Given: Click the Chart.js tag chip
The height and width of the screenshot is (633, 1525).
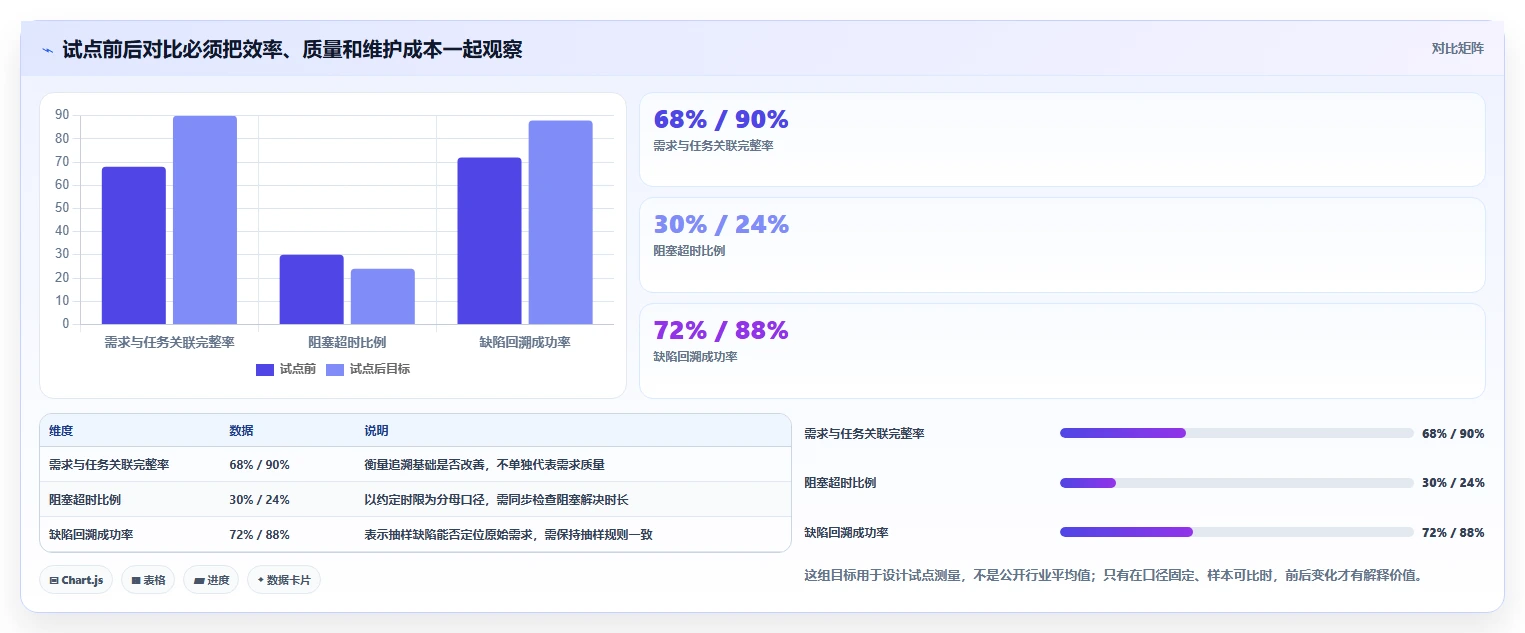Looking at the screenshot, I should pyautogui.click(x=76, y=580).
